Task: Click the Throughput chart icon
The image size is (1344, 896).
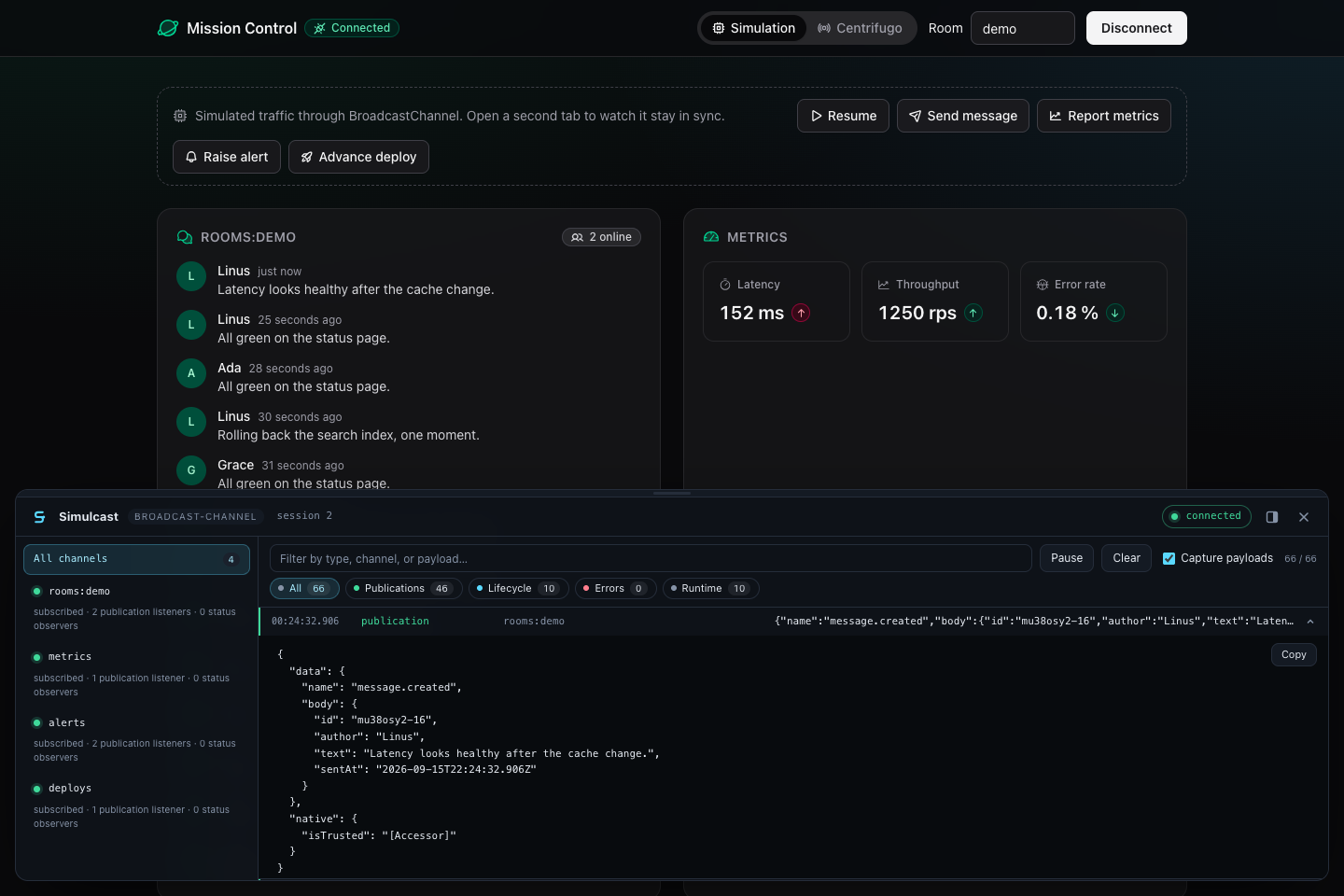Action: click(884, 285)
